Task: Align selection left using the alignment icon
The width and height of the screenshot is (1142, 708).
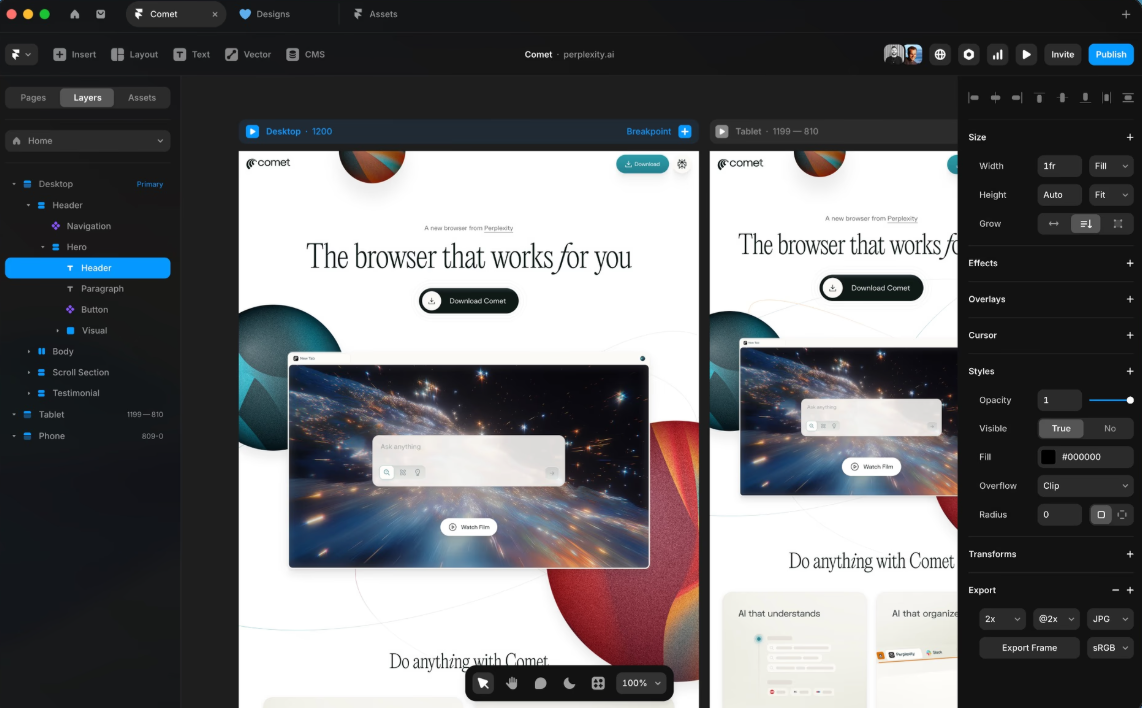Action: [971, 97]
